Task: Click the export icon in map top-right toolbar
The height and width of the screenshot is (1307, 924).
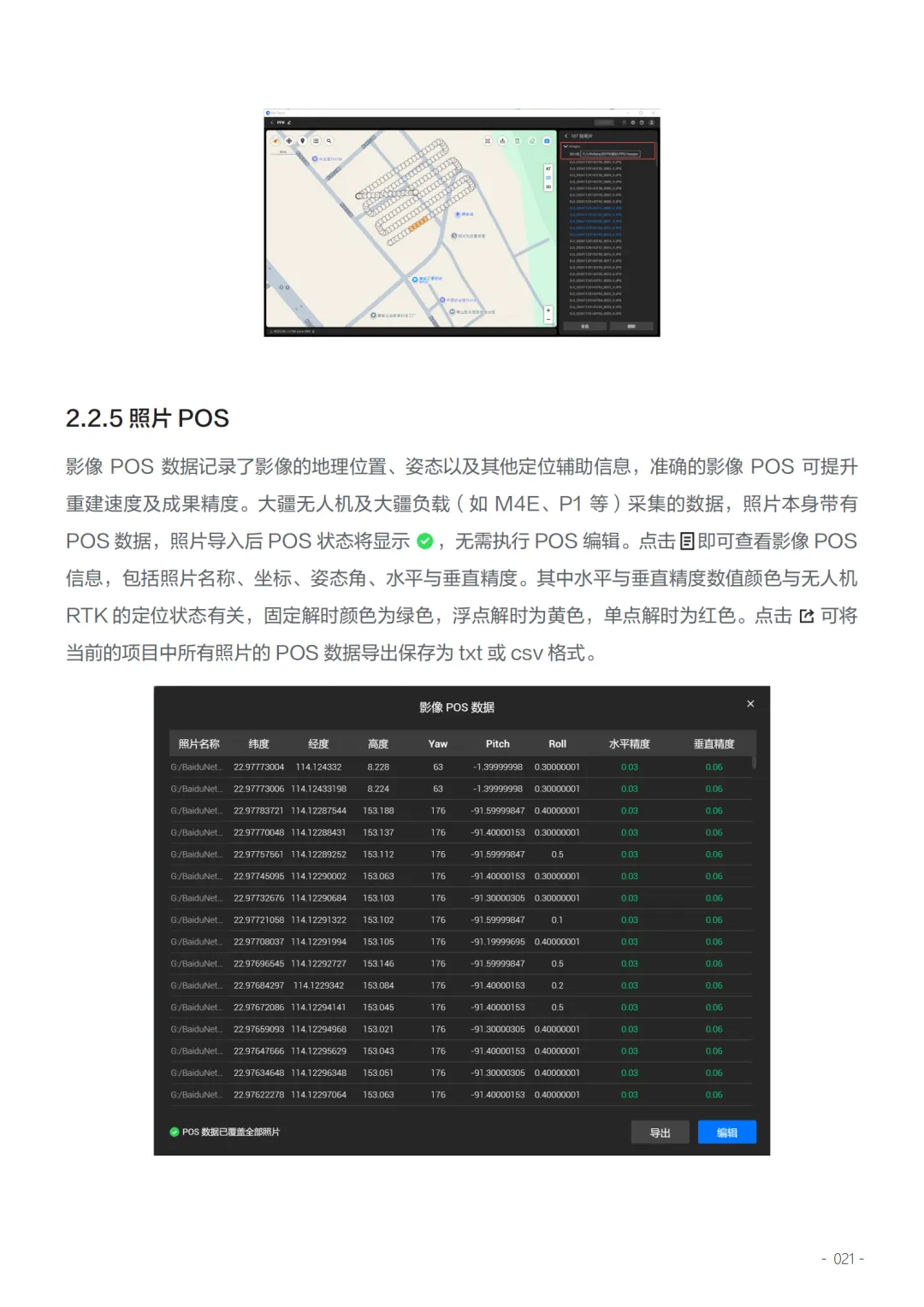Action: pyautogui.click(x=503, y=141)
